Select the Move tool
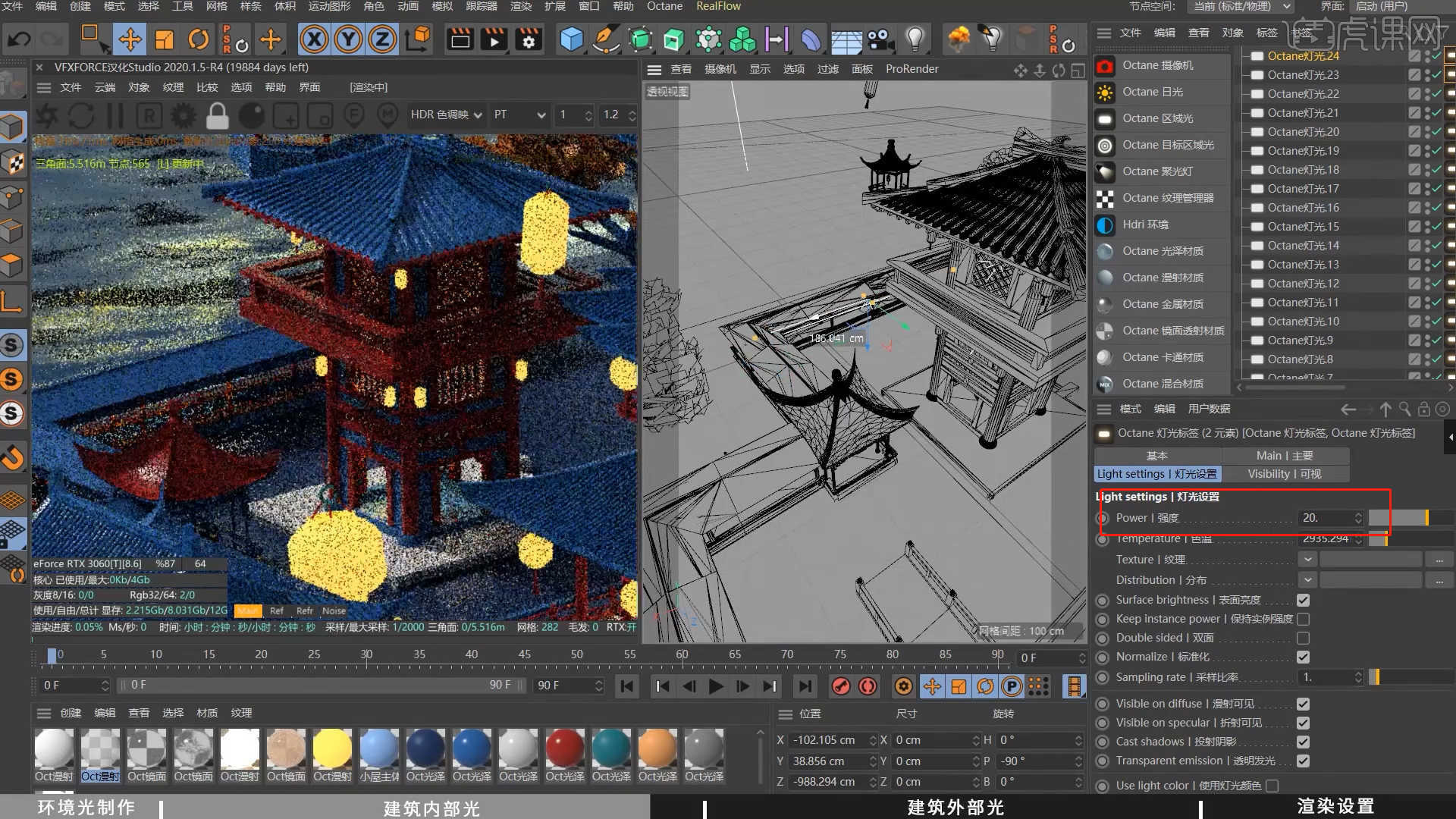Viewport: 1456px width, 819px height. [130, 39]
